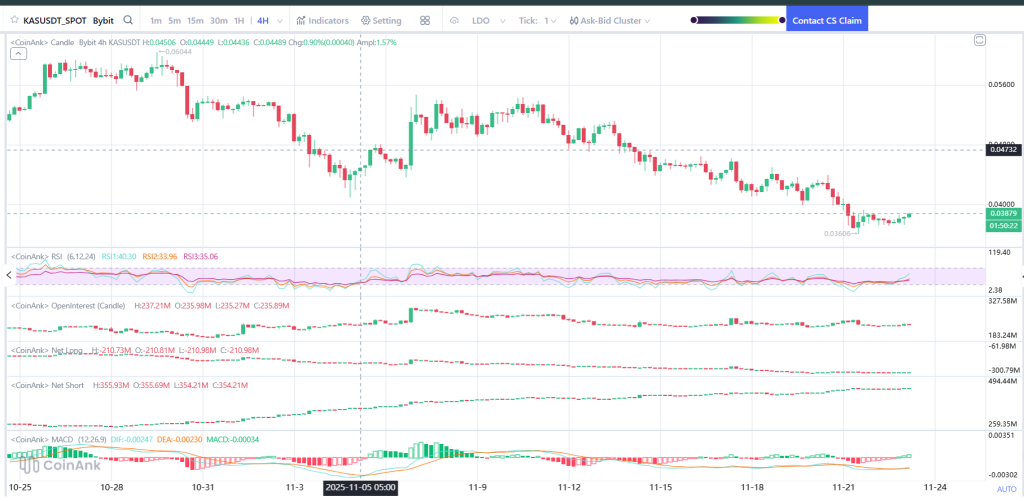Click the AUTO scale button
This screenshot has width=1024, height=501.
coord(1006,489)
